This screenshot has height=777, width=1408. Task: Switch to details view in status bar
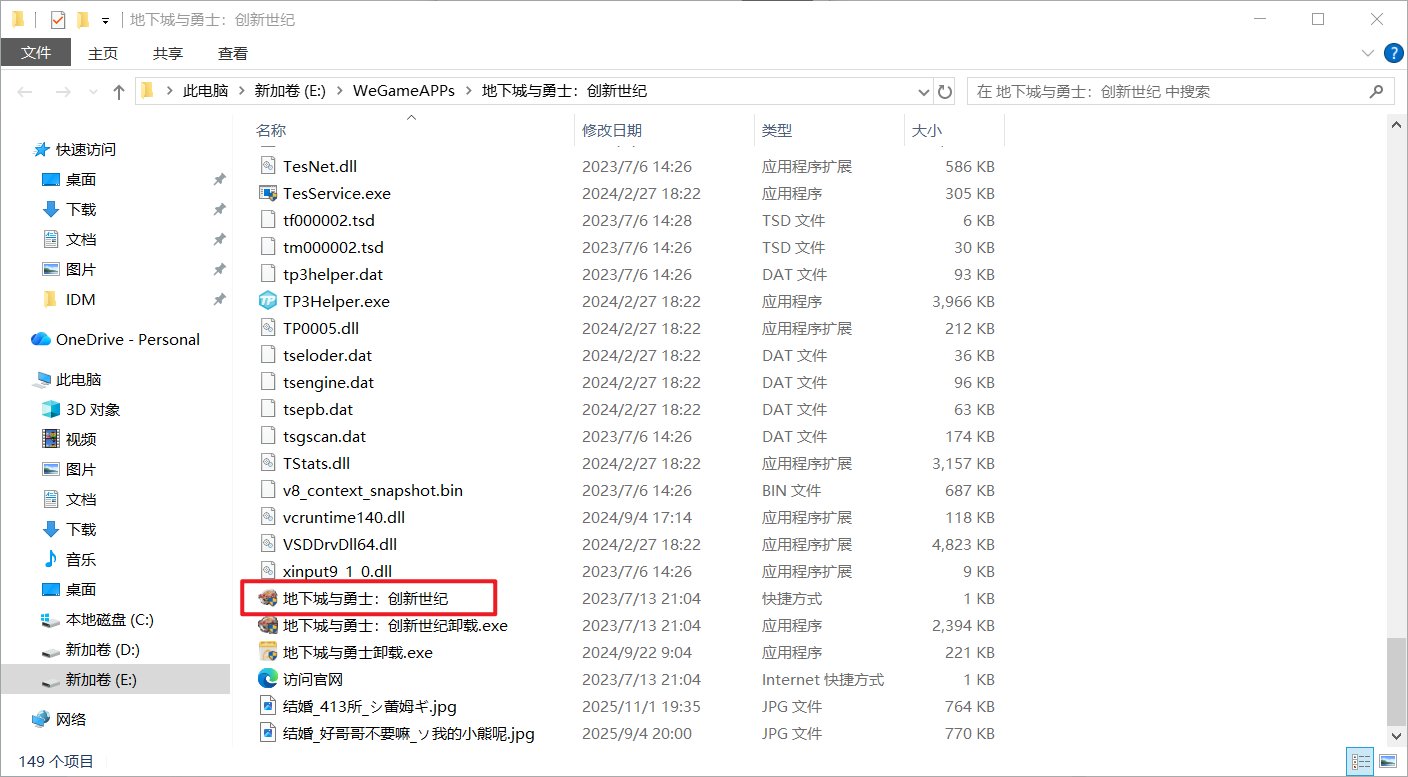1360,762
